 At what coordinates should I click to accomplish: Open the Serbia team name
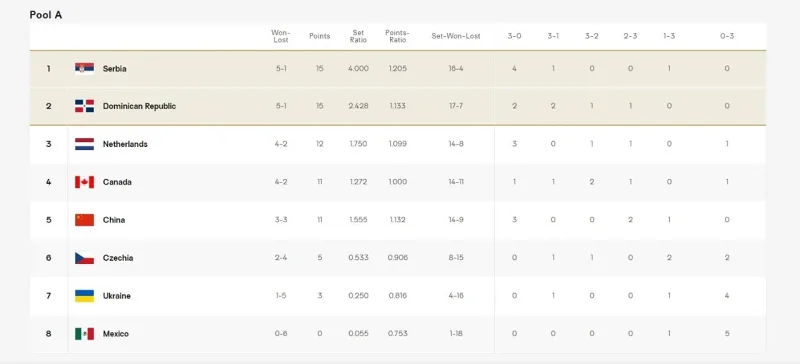114,68
